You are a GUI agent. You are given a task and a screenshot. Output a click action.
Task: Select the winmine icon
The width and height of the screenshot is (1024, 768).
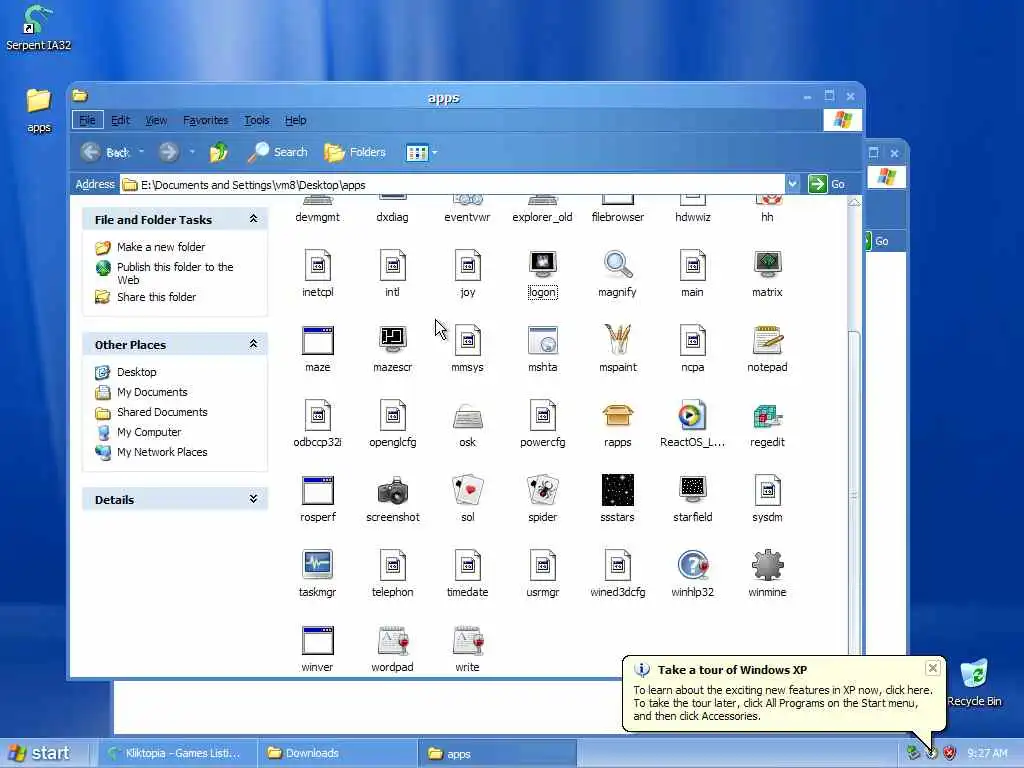767,565
